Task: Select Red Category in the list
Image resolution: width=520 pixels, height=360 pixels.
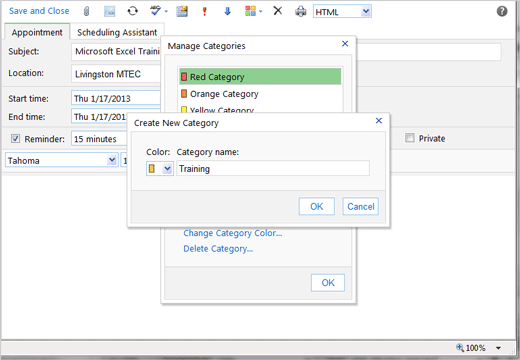Action: pyautogui.click(x=260, y=77)
